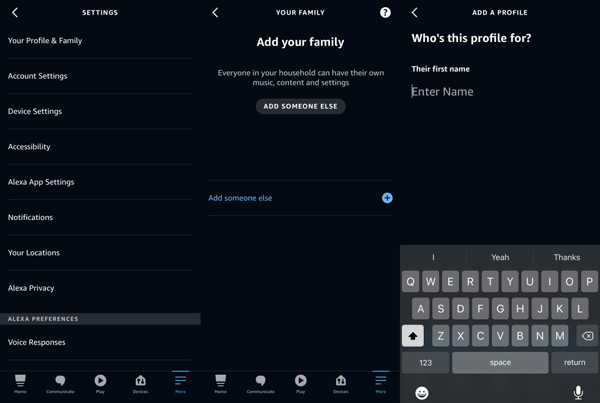Tap the F key

click(x=480, y=308)
